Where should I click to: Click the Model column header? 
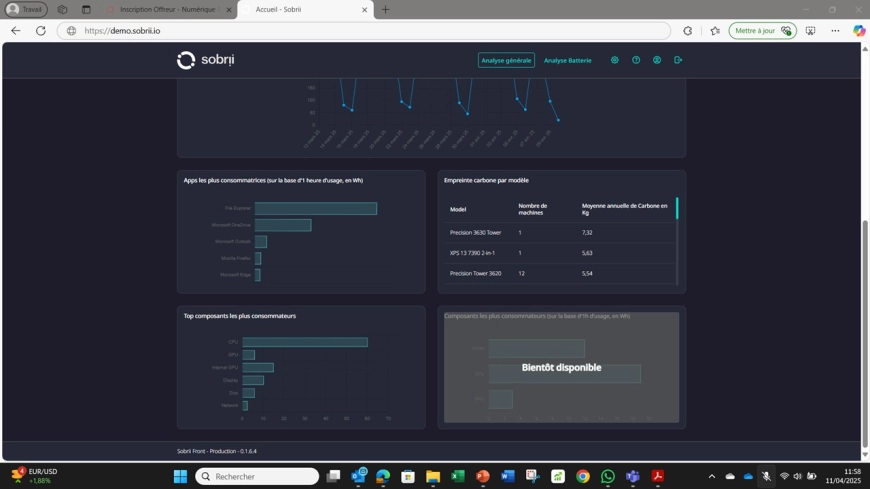coord(458,209)
